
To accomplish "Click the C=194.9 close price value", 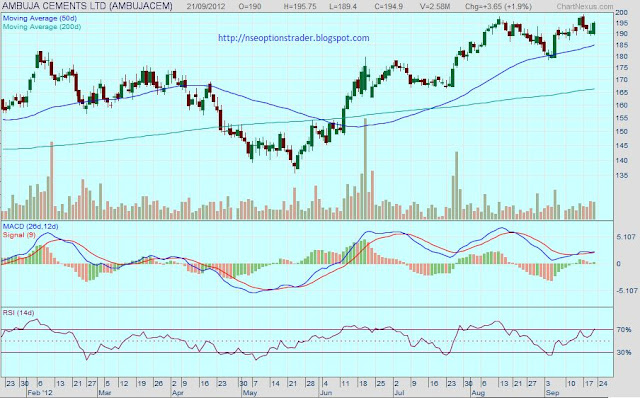I will coord(390,6).
